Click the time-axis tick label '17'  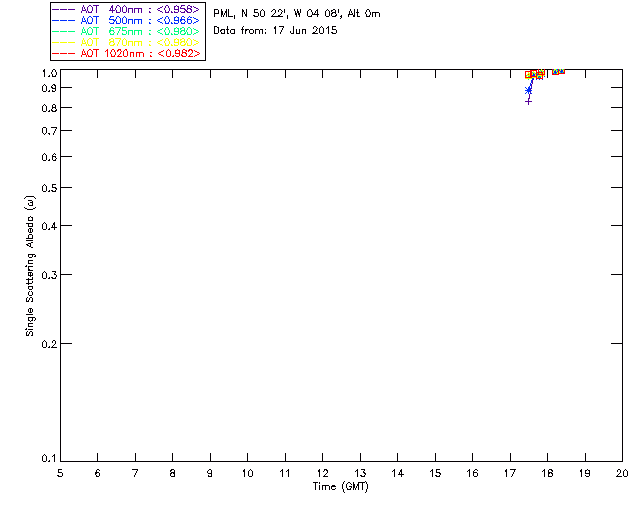coord(510,473)
